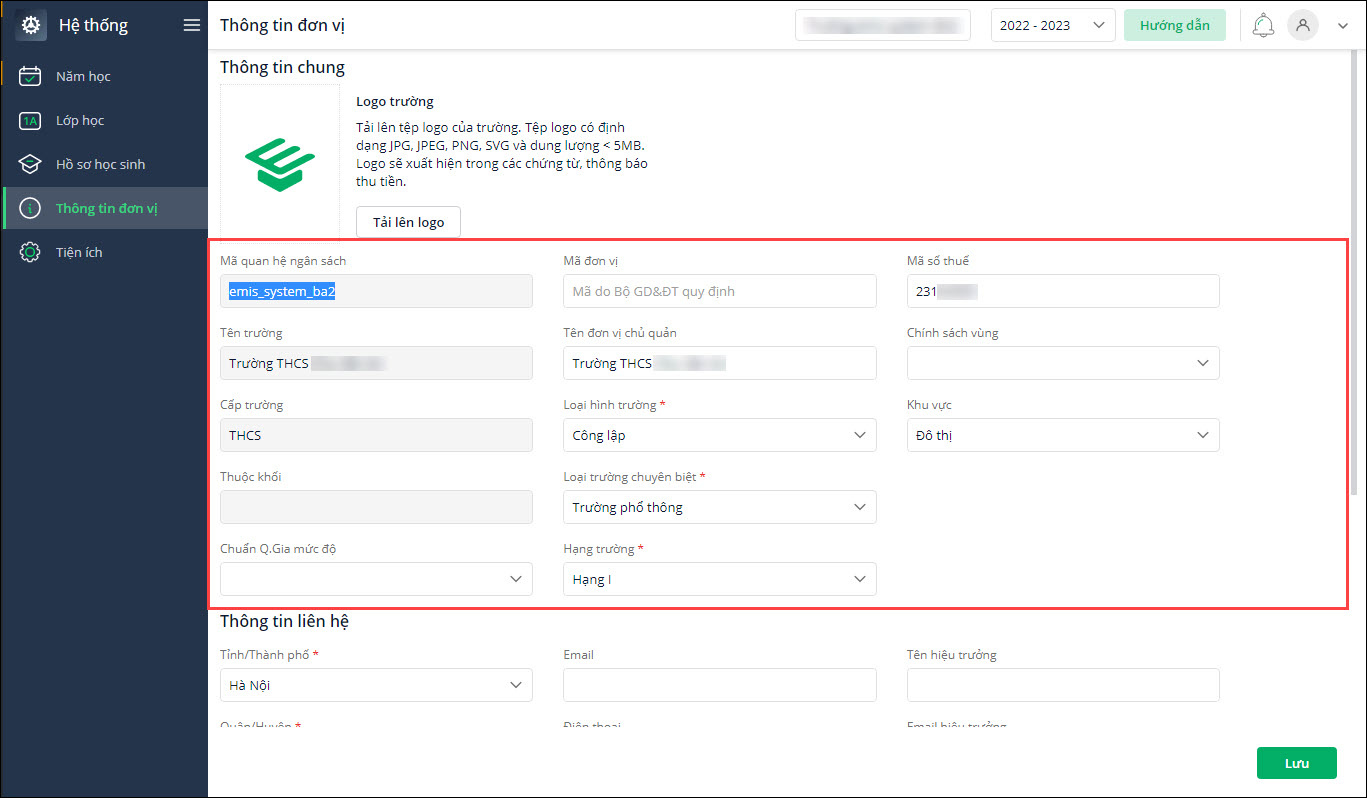
Task: Click the Tên đơn vị chủ quản field
Action: pyautogui.click(x=720, y=363)
